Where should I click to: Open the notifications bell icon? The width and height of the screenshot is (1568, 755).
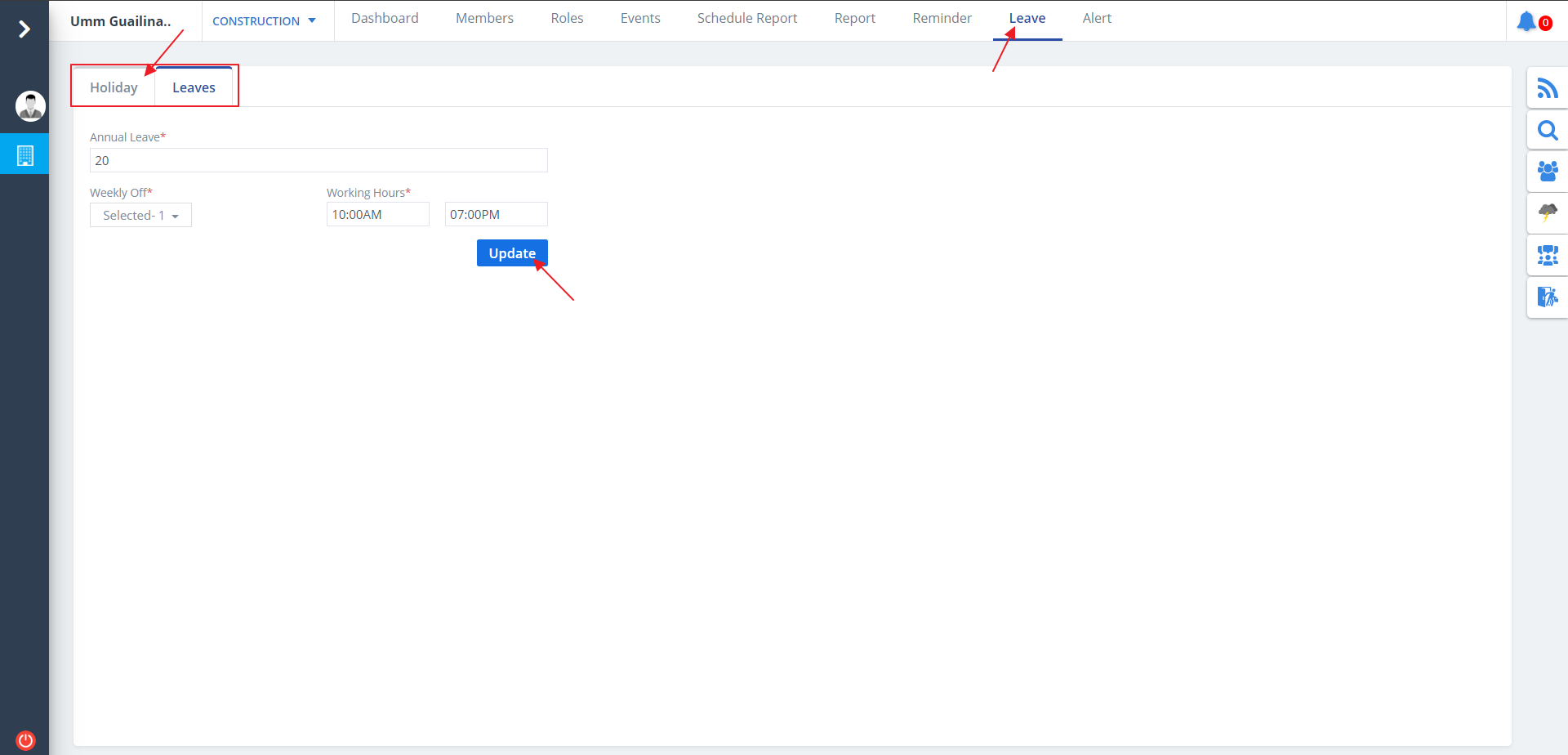coord(1526,21)
